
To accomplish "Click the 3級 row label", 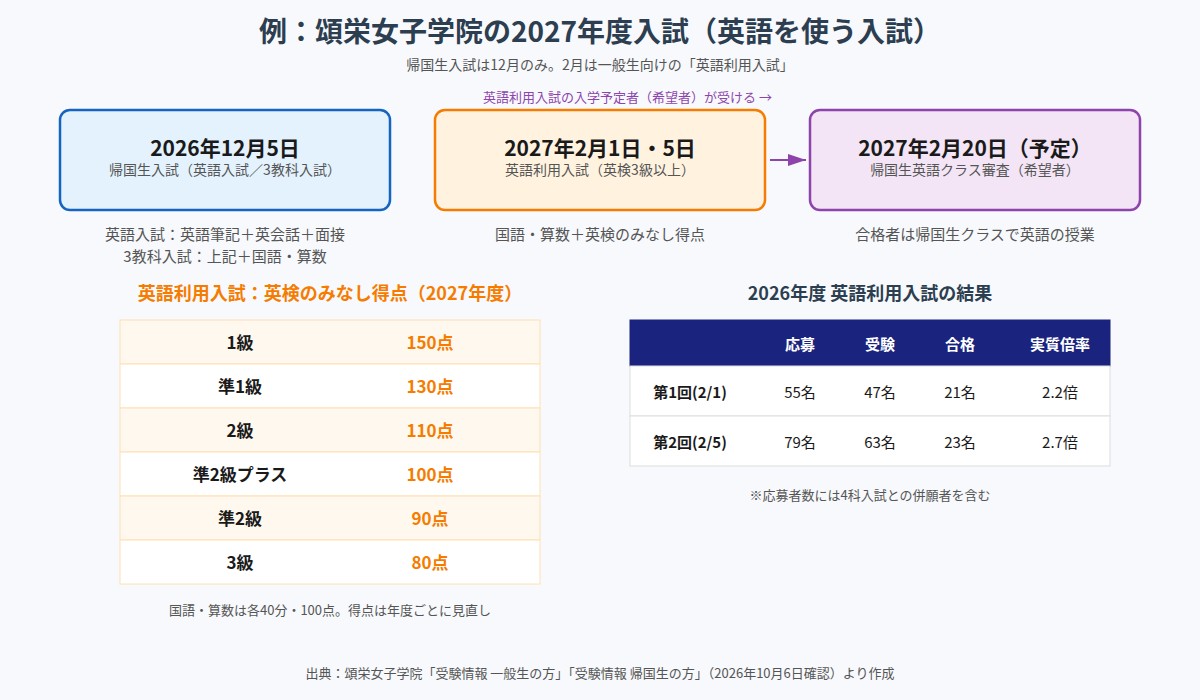I will pos(240,563).
